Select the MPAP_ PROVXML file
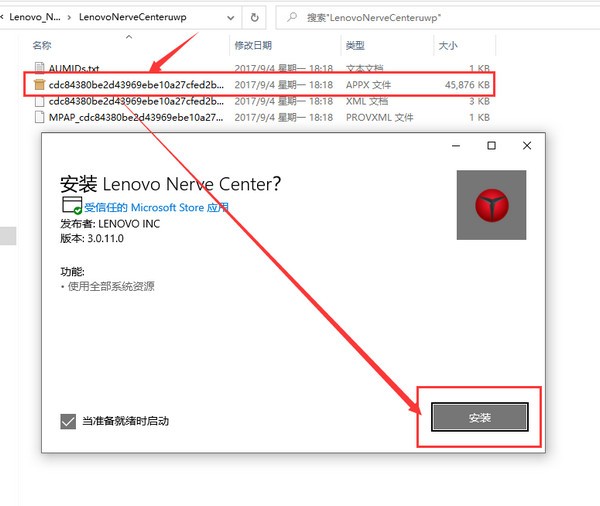The image size is (600, 506). click(x=135, y=117)
